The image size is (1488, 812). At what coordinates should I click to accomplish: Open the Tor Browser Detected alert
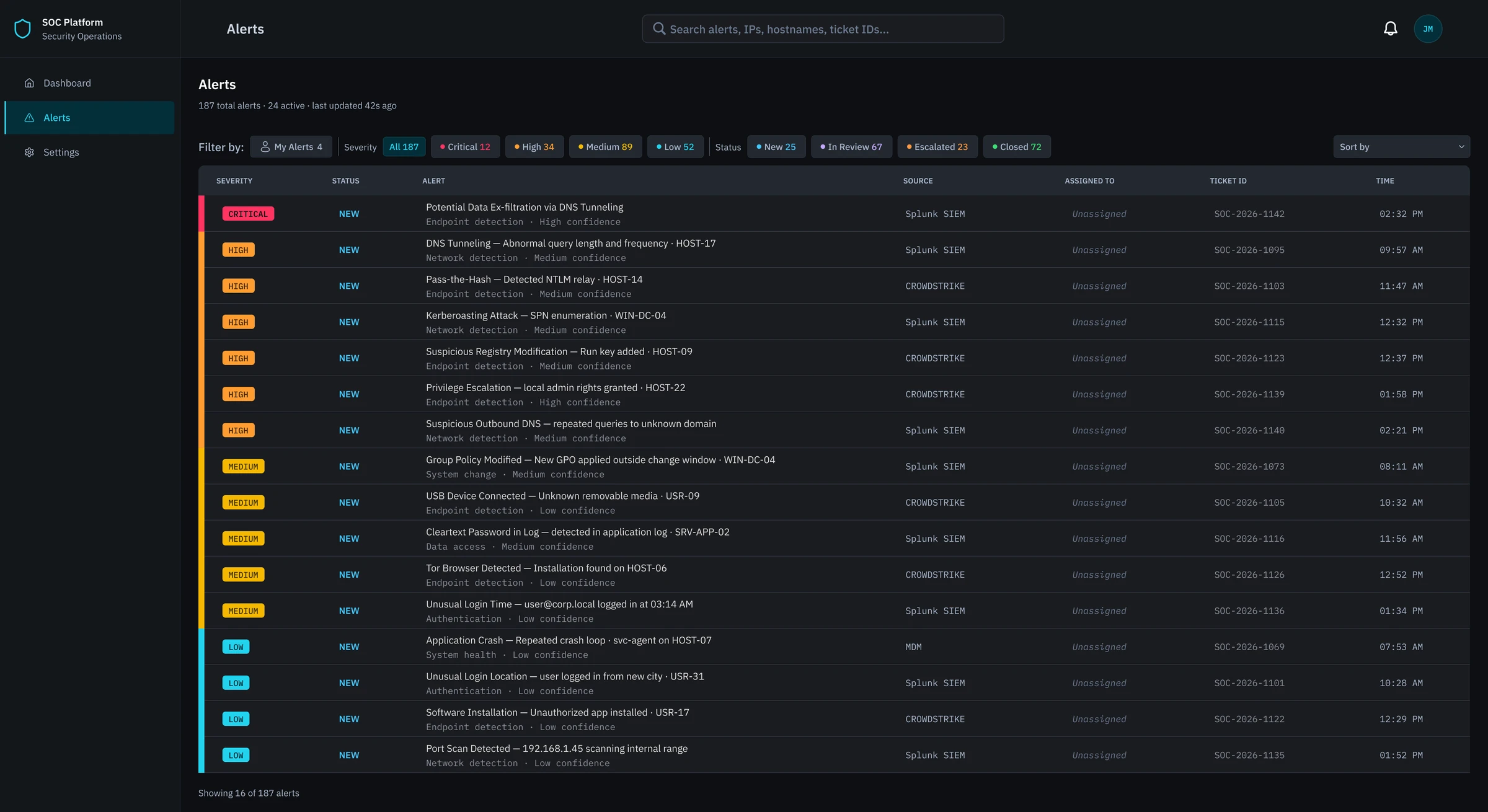(834, 575)
